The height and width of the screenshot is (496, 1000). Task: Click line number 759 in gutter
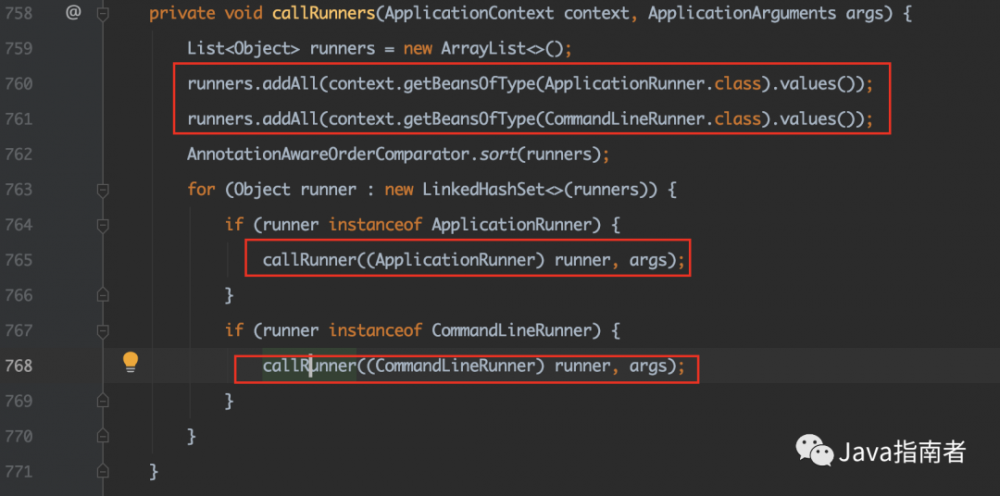(18, 48)
